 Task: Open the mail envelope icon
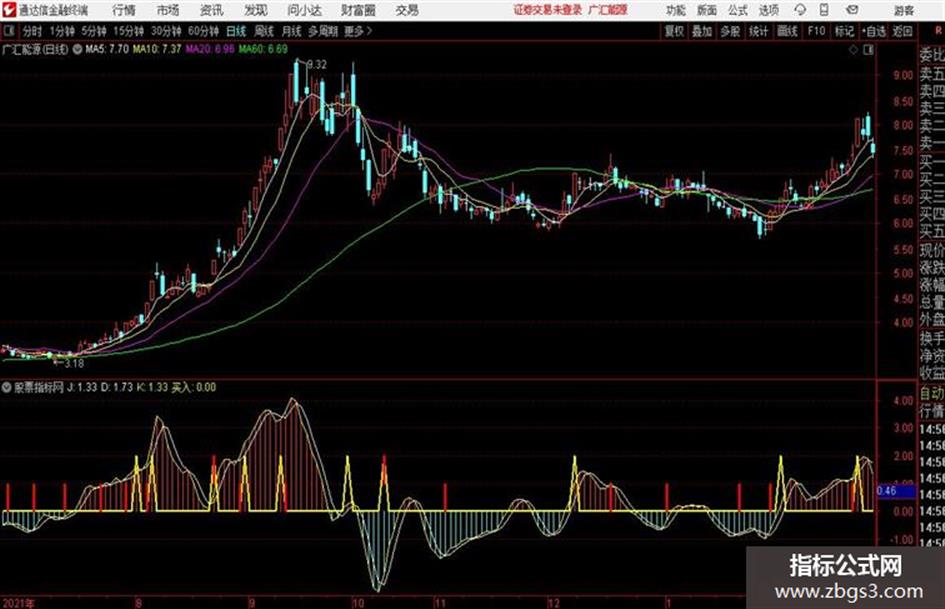[852, 10]
